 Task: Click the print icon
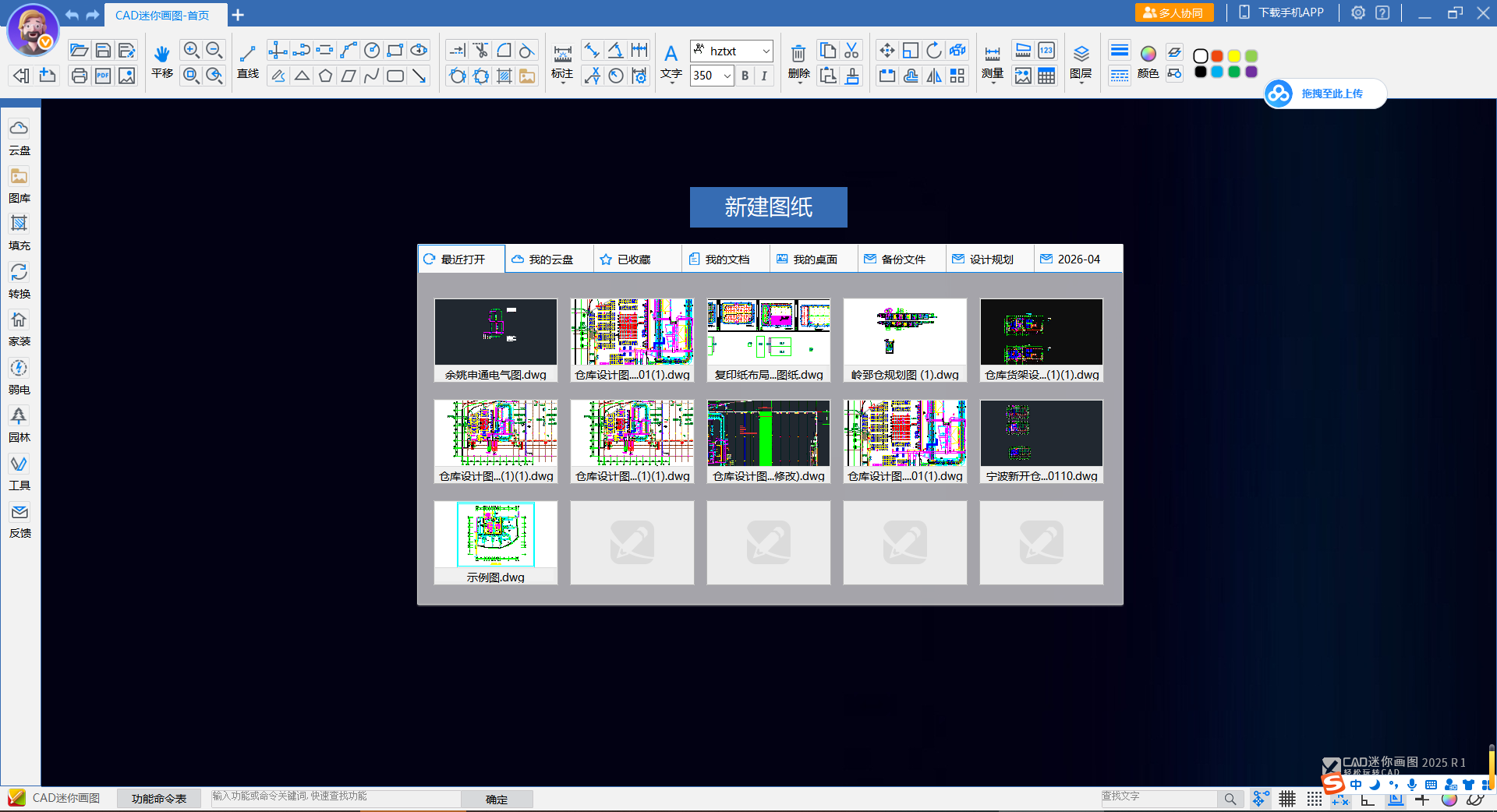pos(79,76)
